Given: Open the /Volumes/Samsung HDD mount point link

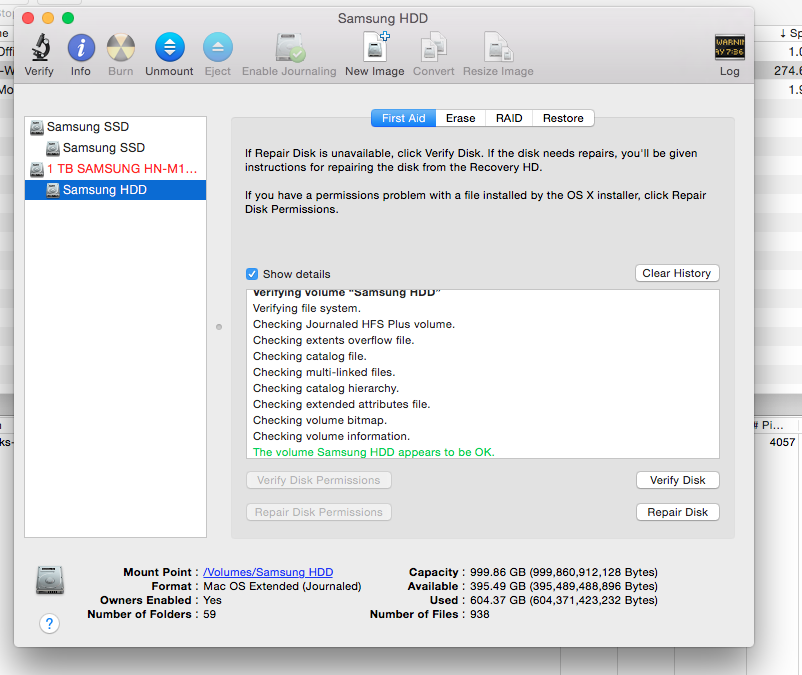Looking at the screenshot, I should [268, 572].
